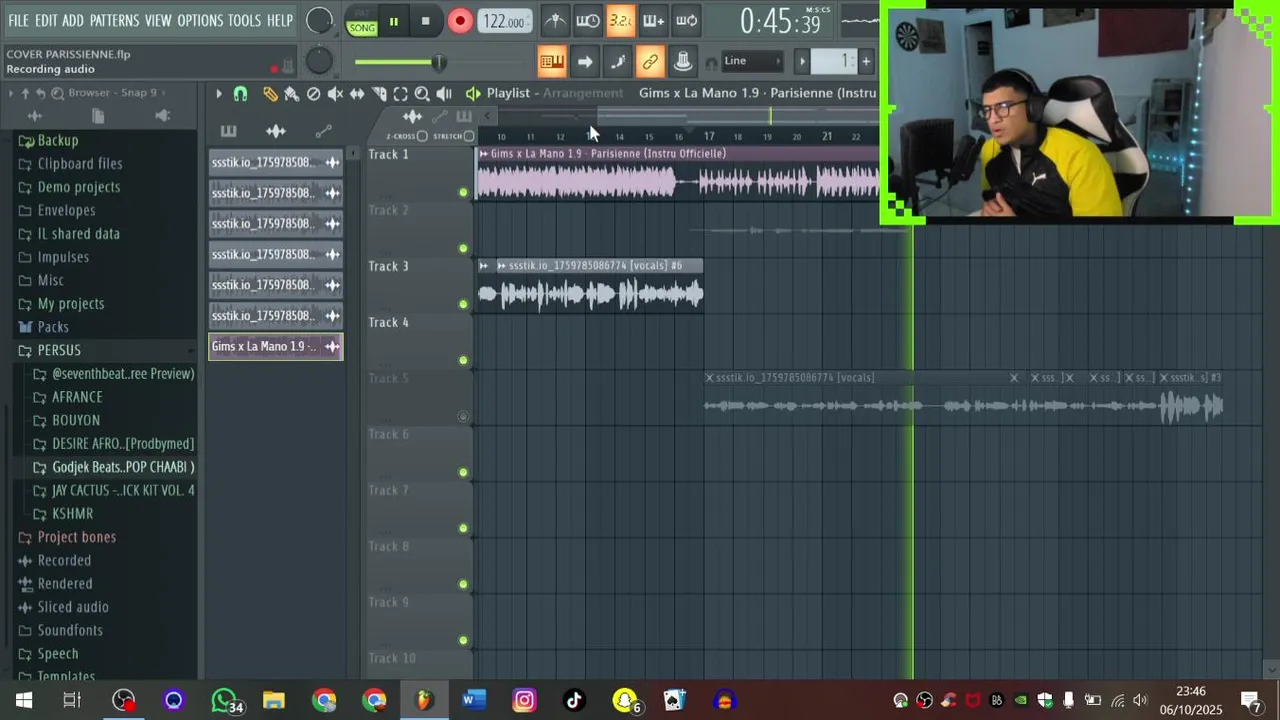The image size is (1280, 720).
Task: Open Microsoft Word from the taskbar
Action: coord(474,700)
